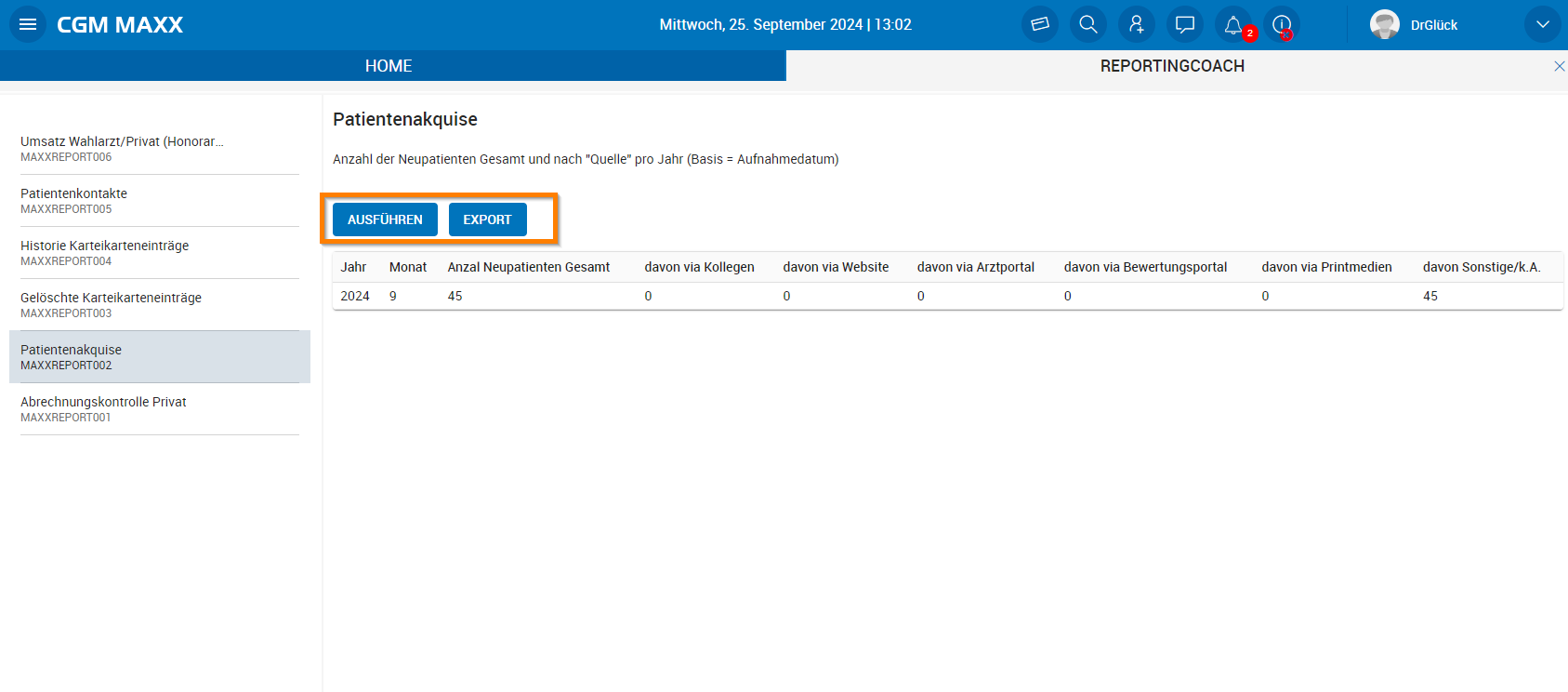
Task: Click the add patient icon
Action: click(1137, 24)
